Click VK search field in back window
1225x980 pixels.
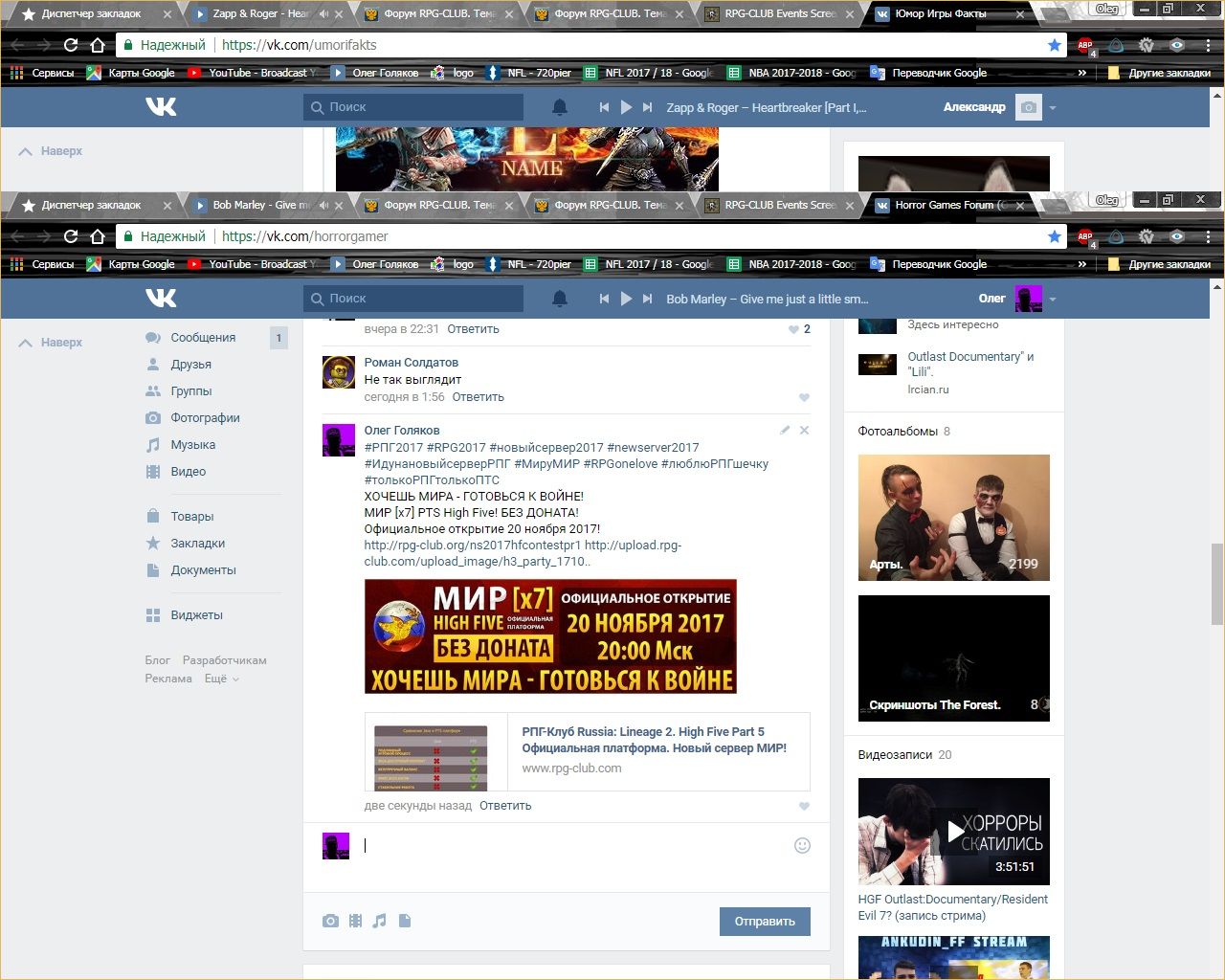pos(413,107)
